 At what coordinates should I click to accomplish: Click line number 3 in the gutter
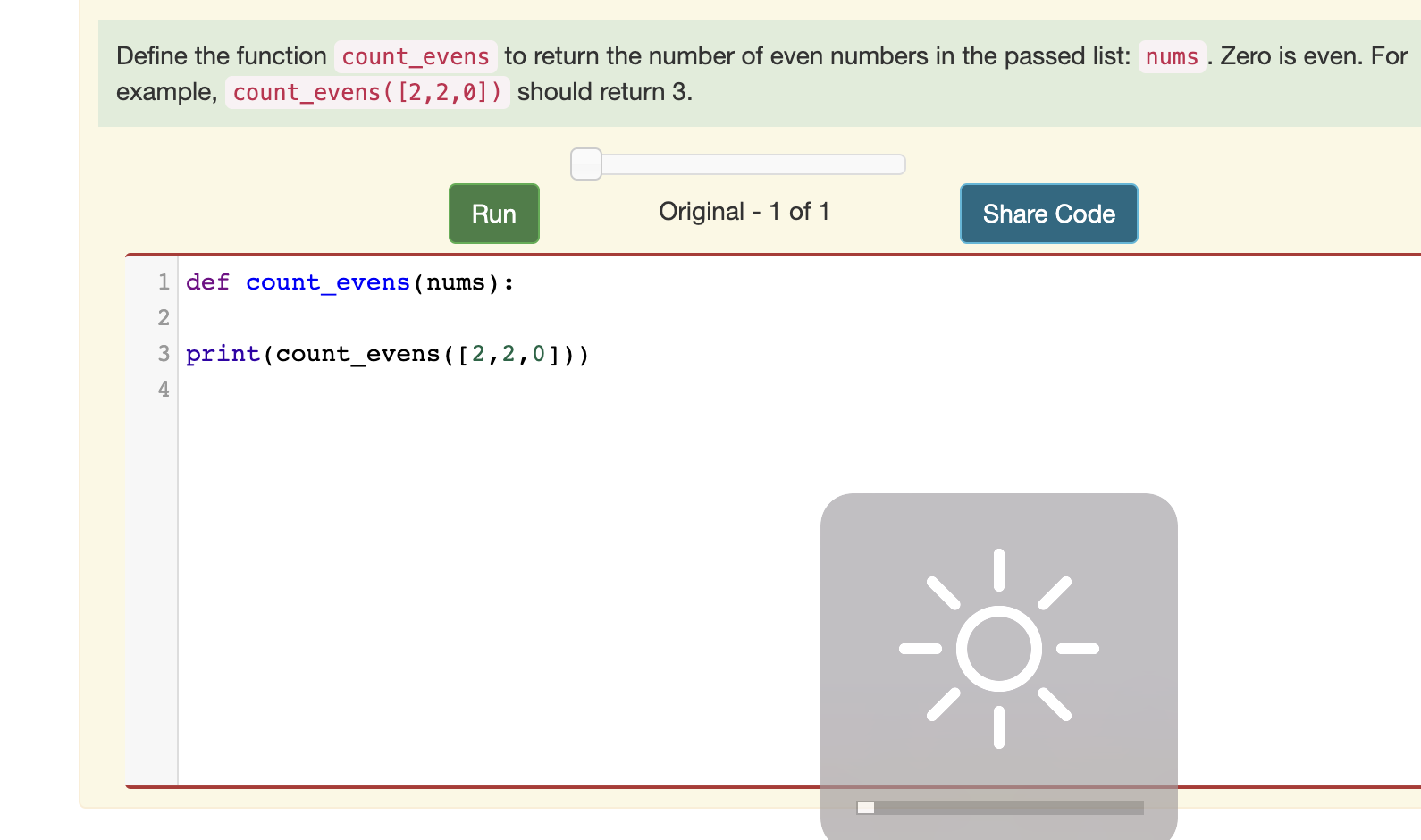pyautogui.click(x=164, y=354)
